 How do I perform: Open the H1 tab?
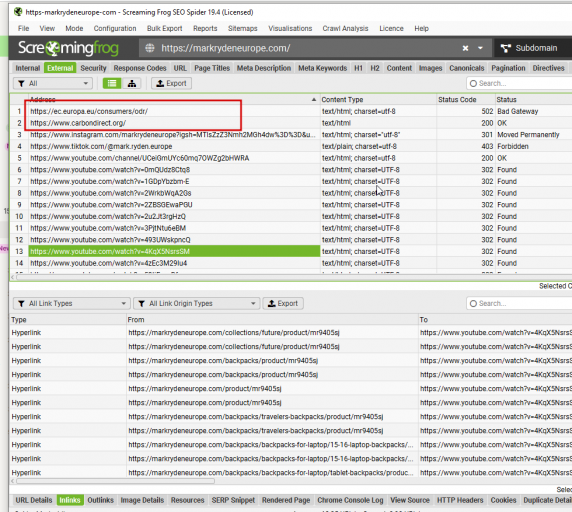click(x=358, y=68)
